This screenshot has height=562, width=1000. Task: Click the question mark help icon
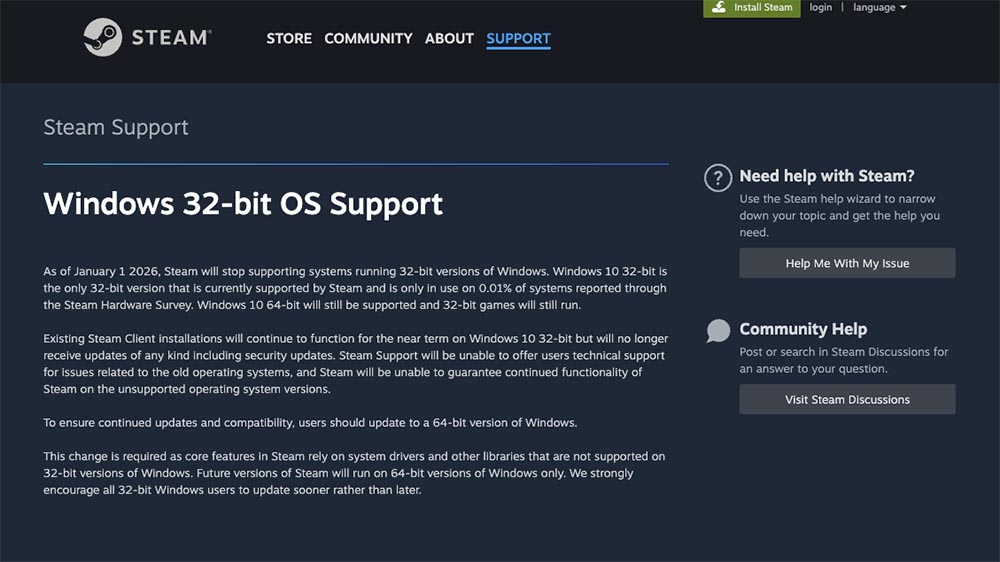pyautogui.click(x=718, y=177)
